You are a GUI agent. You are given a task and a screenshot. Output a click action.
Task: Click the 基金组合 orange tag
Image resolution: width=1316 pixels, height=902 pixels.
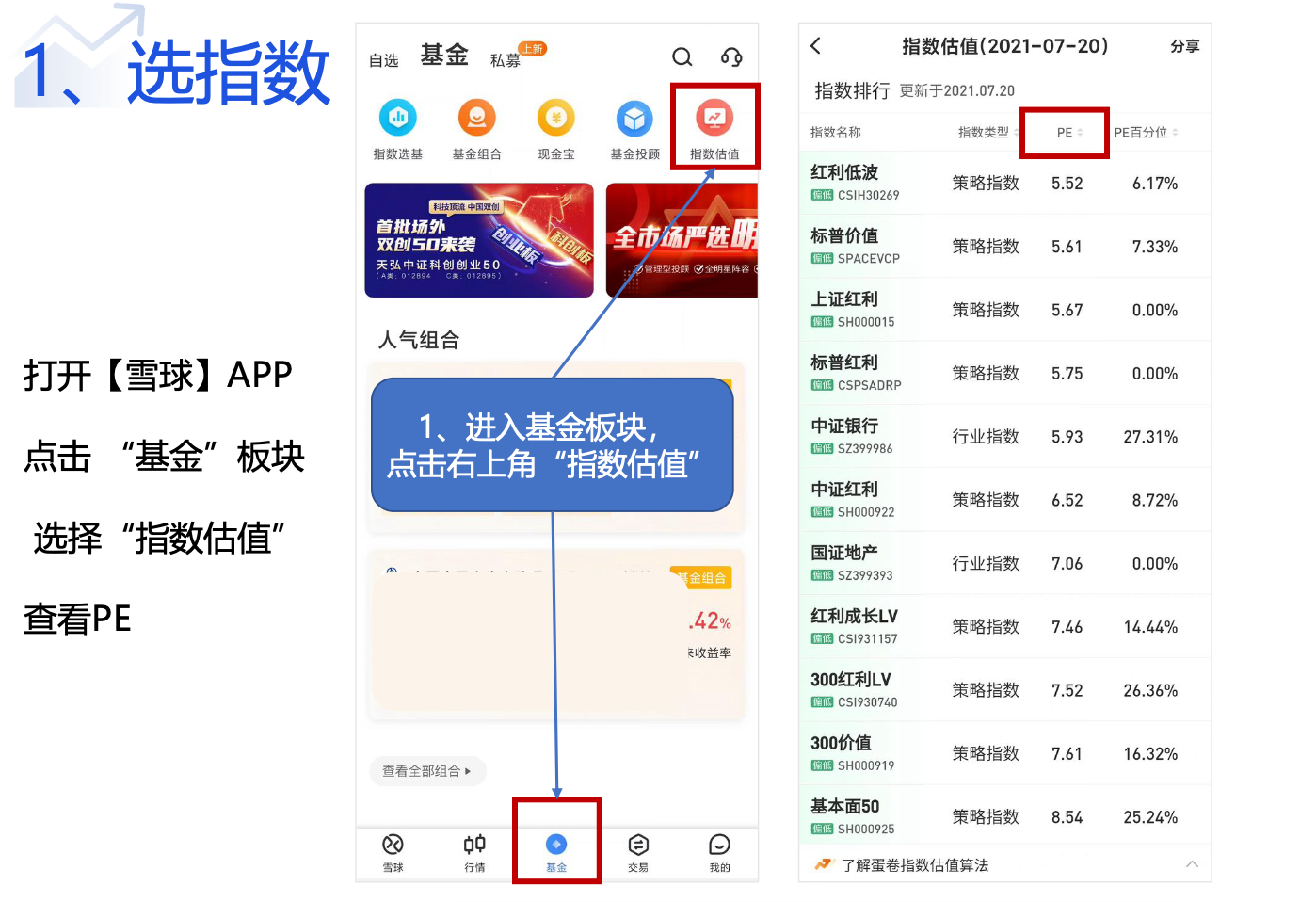[701, 578]
